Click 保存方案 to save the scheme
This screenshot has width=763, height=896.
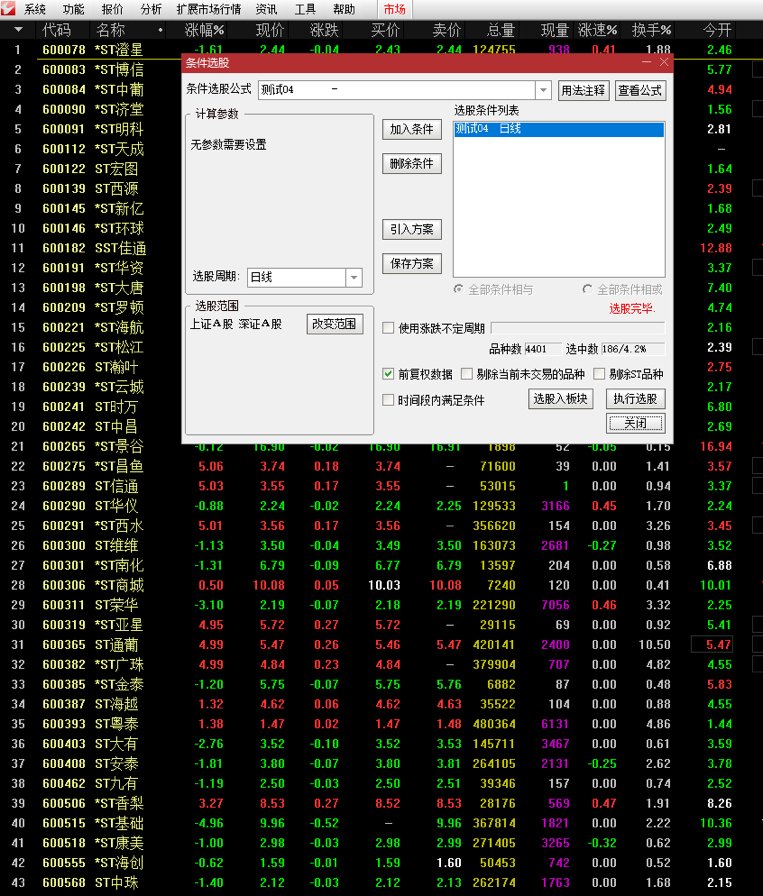coord(411,264)
